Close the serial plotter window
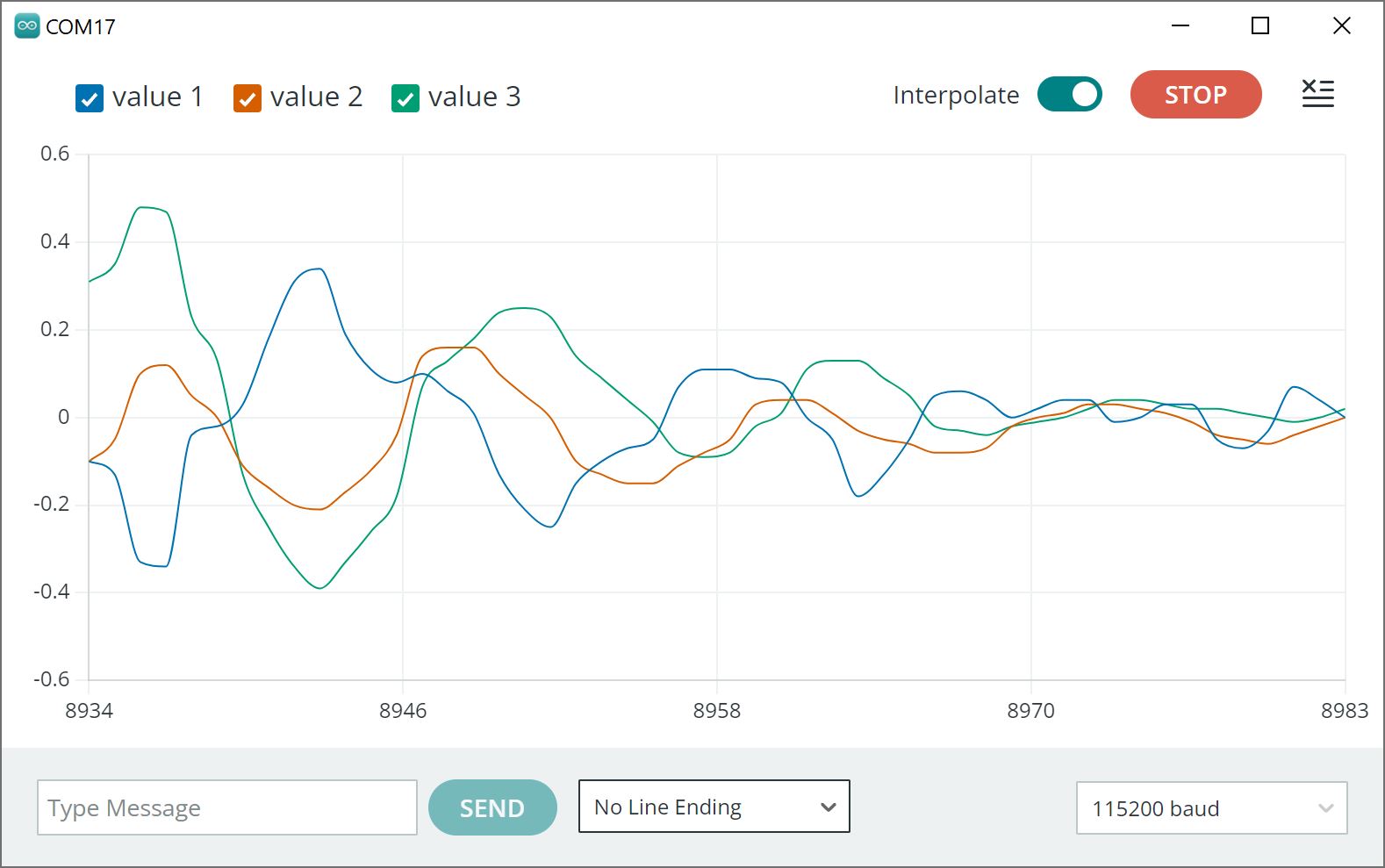This screenshot has width=1385, height=868. pyautogui.click(x=1341, y=26)
